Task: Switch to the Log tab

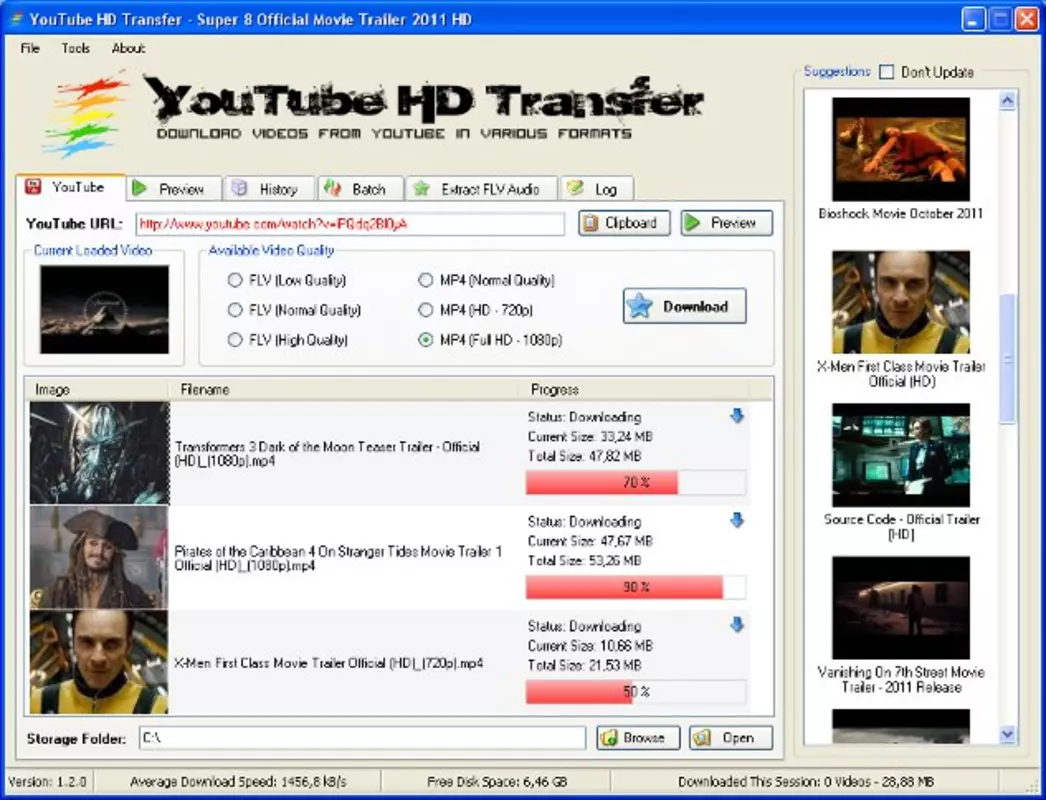Action: 596,189
